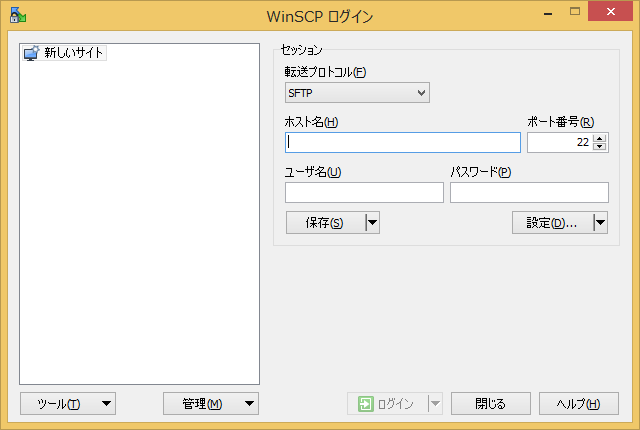Click the WinSCP app icon in title bar

tap(17, 16)
